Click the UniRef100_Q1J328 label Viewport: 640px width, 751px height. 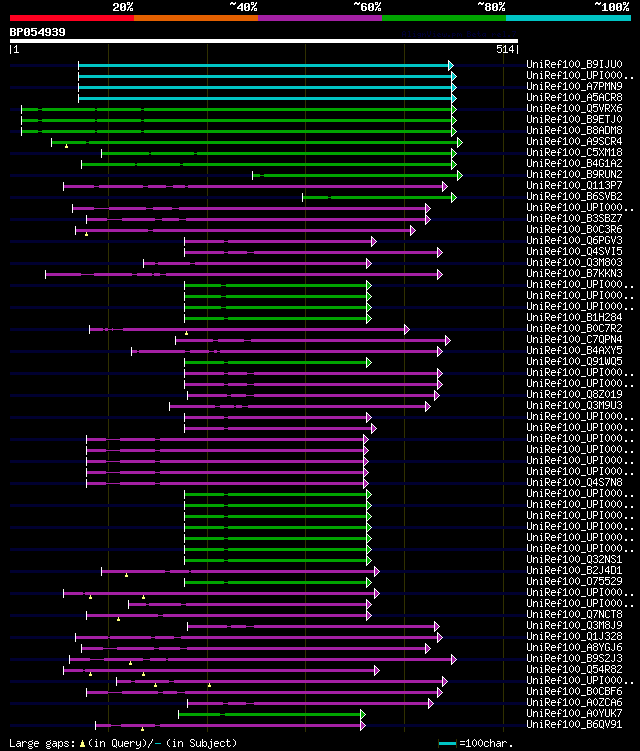[574, 637]
